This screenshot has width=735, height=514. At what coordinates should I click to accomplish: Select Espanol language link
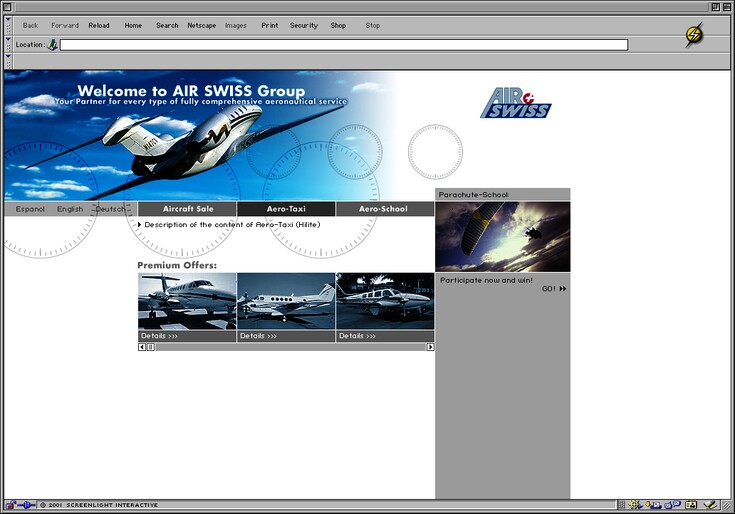tap(30, 209)
